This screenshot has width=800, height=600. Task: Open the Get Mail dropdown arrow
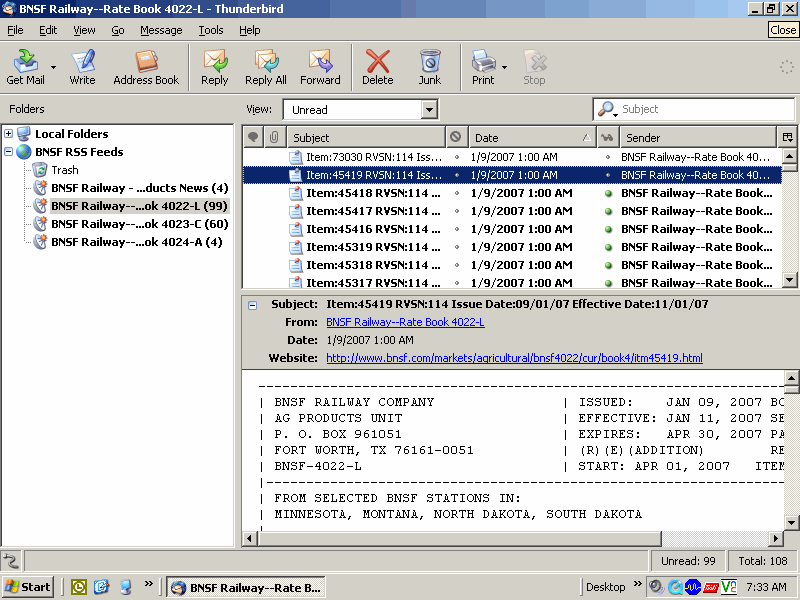53,67
